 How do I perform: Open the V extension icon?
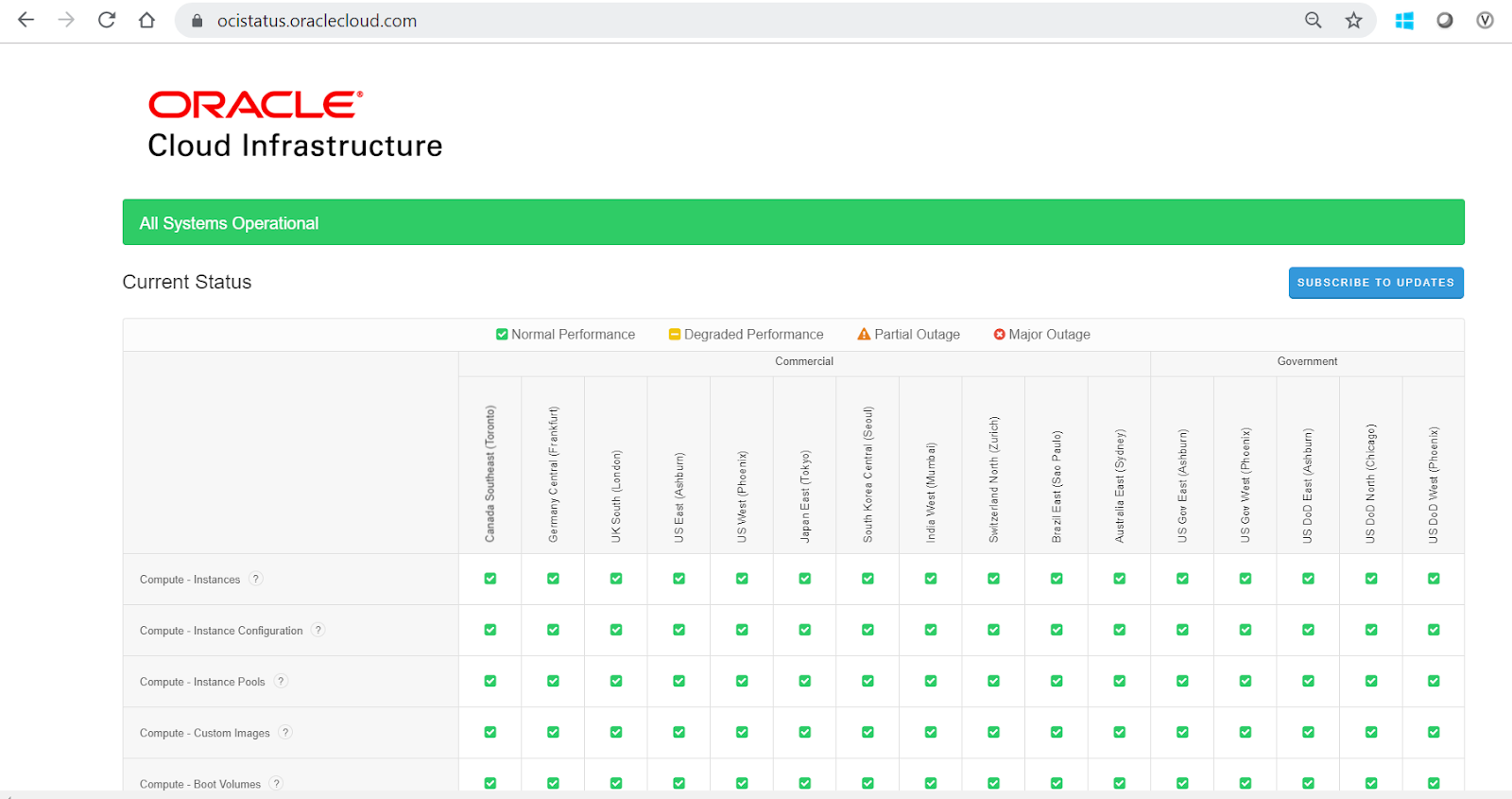pyautogui.click(x=1486, y=20)
